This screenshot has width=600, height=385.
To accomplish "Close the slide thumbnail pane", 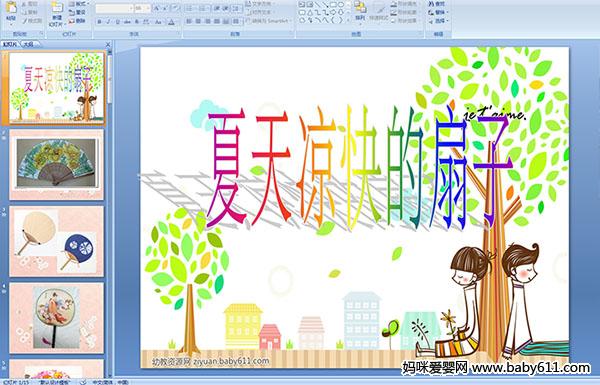I will coord(108,44).
